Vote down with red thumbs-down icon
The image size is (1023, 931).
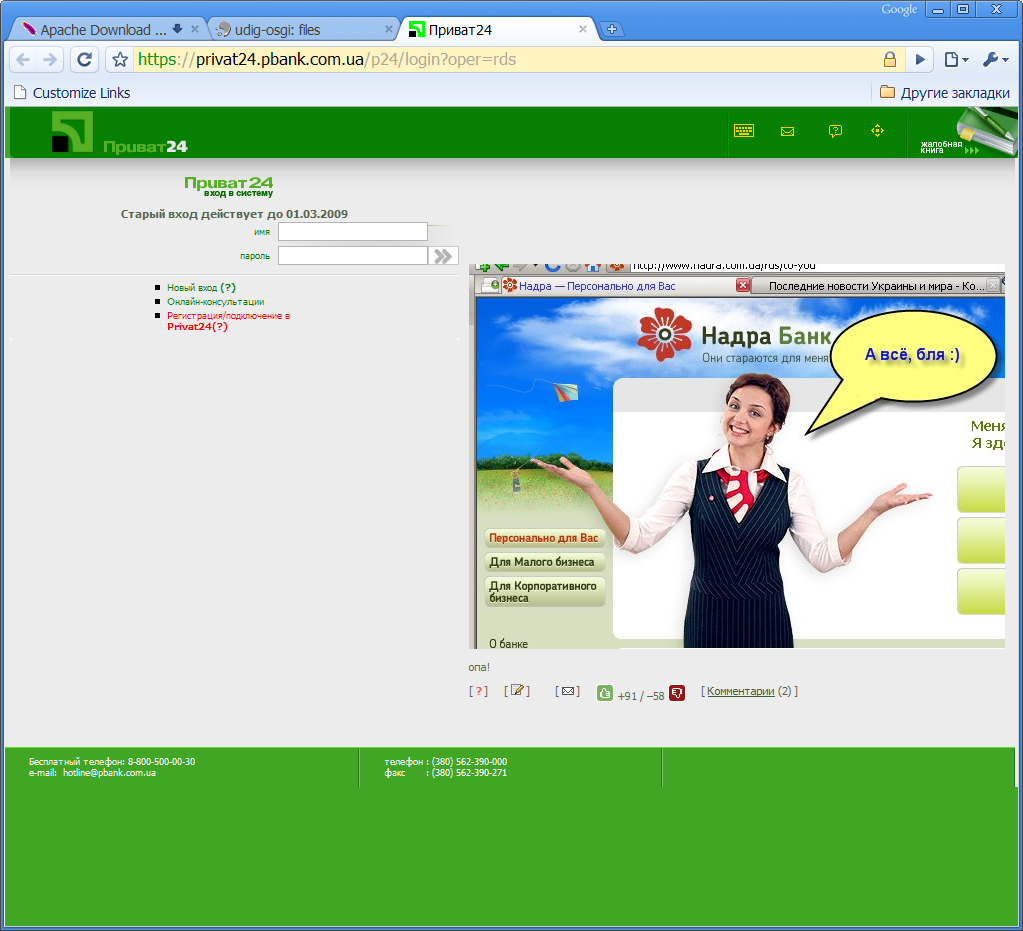(x=677, y=693)
